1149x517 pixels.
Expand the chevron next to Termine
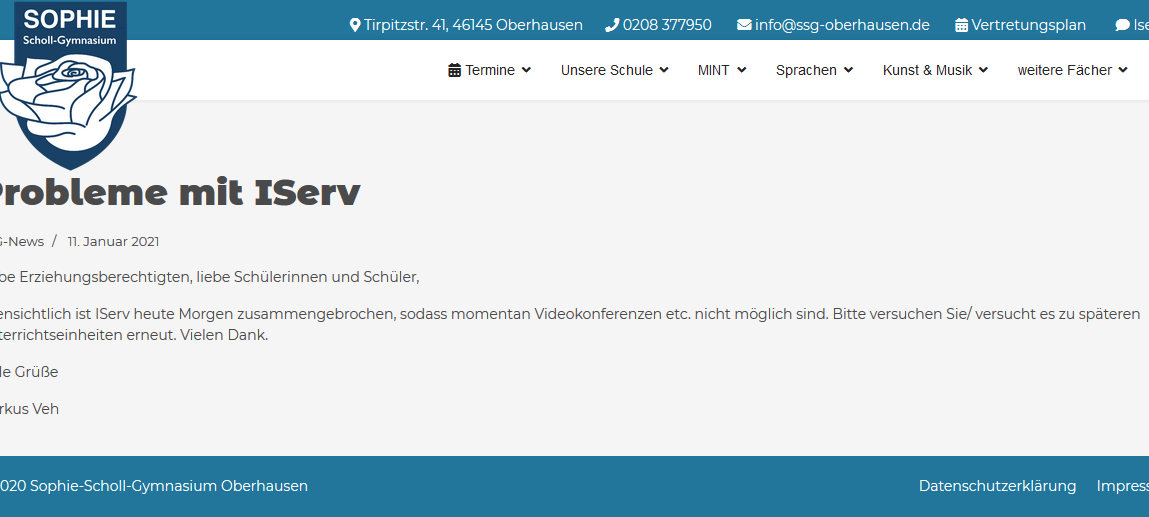click(526, 70)
